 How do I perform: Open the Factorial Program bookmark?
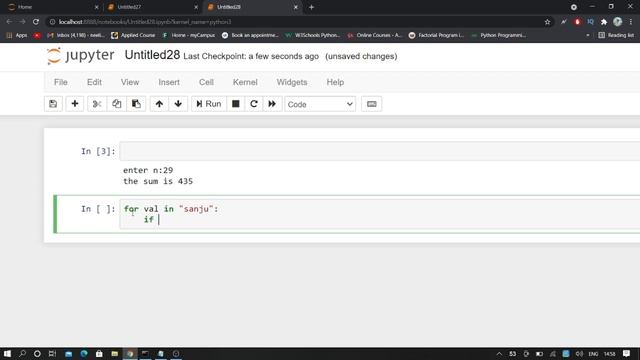(436, 36)
